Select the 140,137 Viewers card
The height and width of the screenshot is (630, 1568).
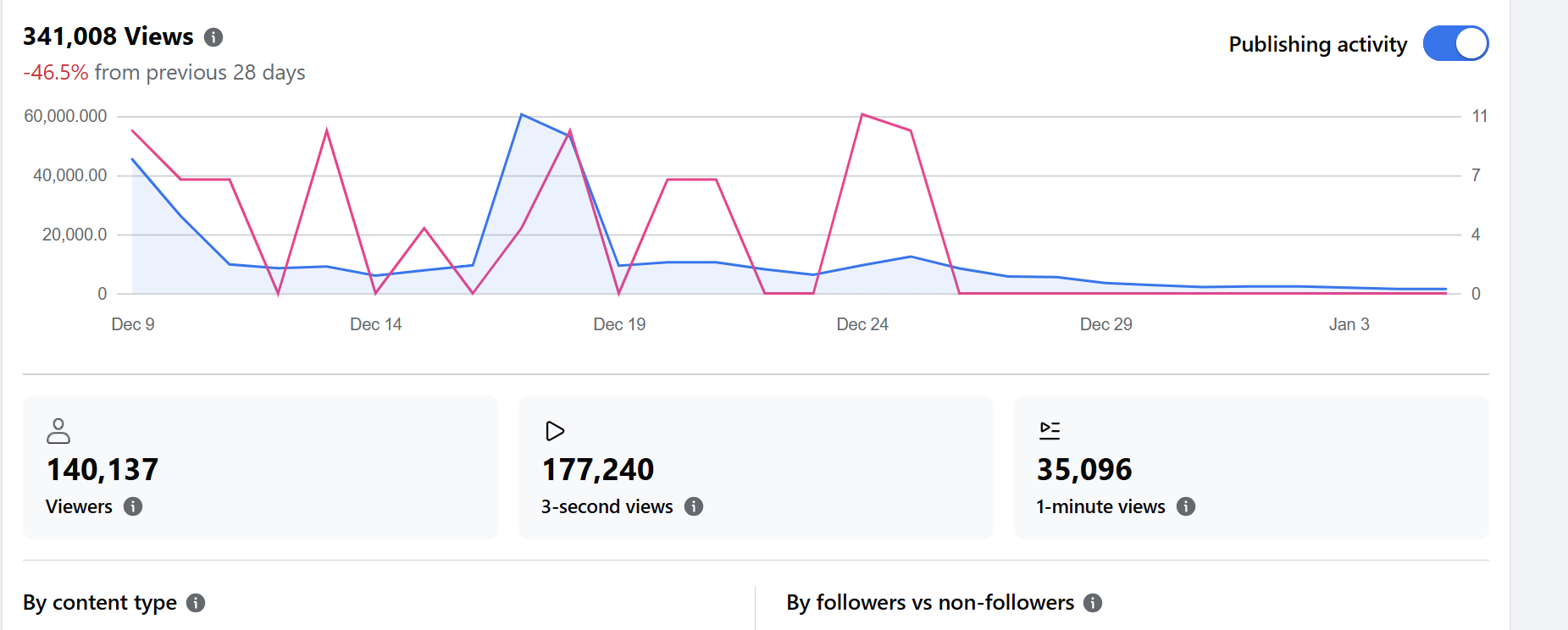point(260,467)
